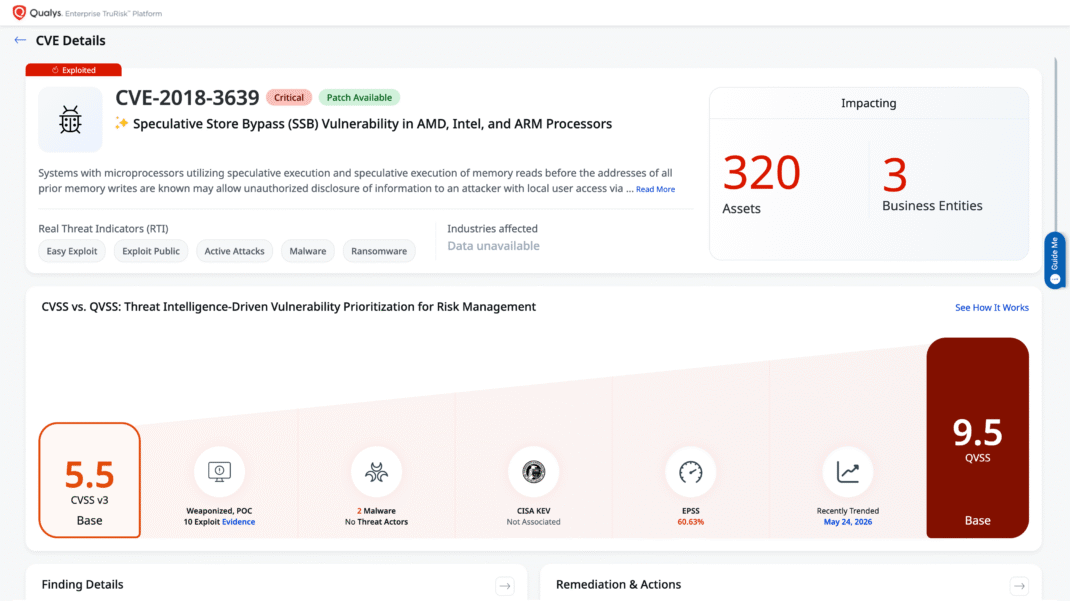The image size is (1070, 601).
Task: Select the Ransomware RTI chip
Action: [x=379, y=251]
